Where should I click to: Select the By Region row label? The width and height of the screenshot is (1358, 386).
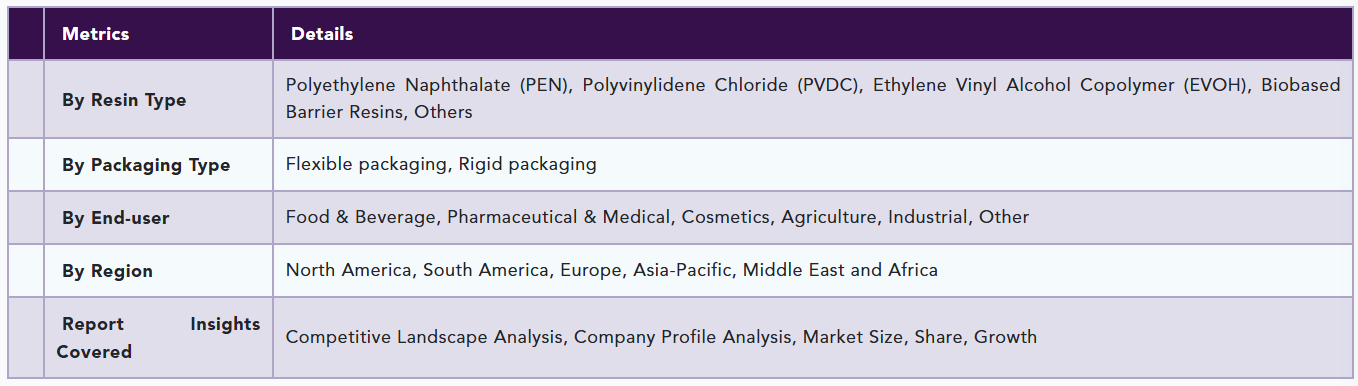[108, 271]
